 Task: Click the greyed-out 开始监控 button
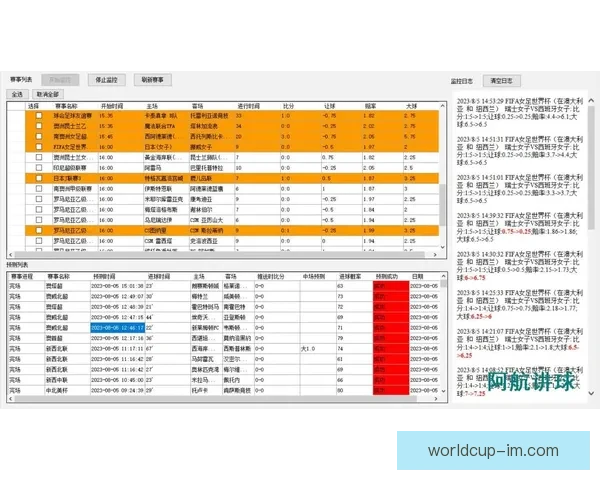click(60, 80)
